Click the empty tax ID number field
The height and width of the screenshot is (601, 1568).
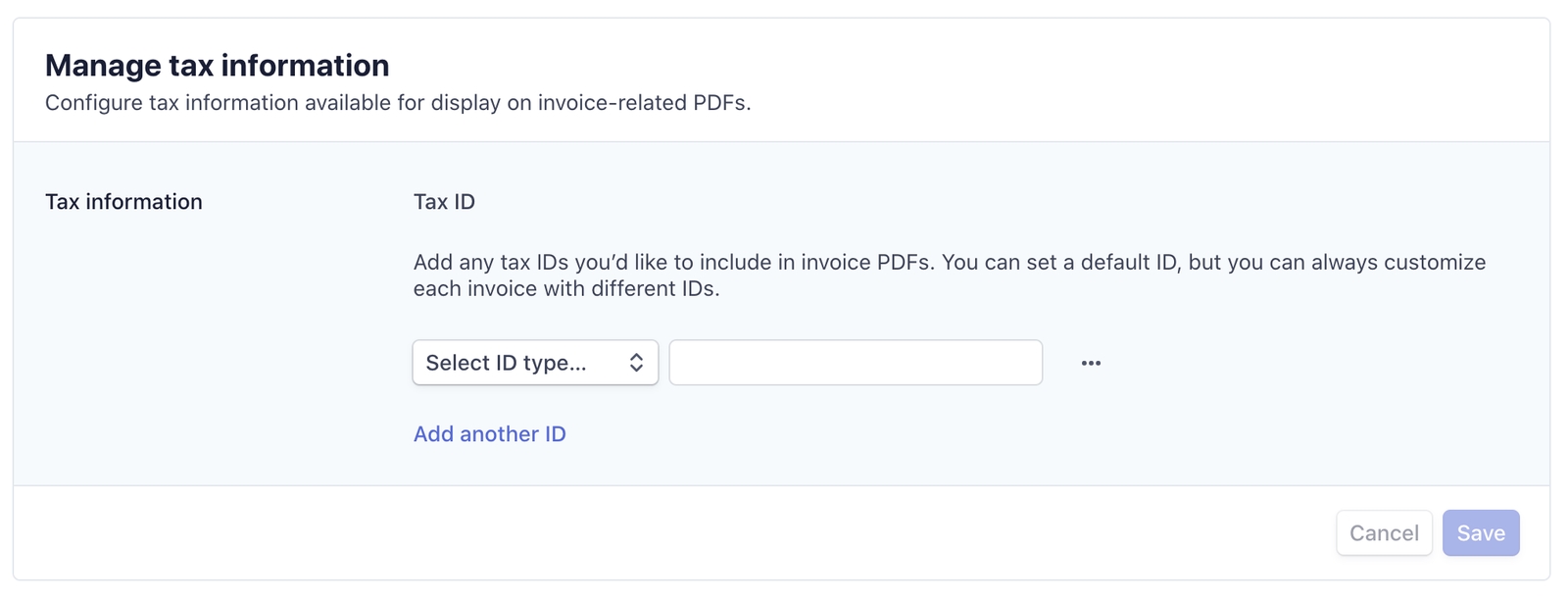click(x=855, y=363)
